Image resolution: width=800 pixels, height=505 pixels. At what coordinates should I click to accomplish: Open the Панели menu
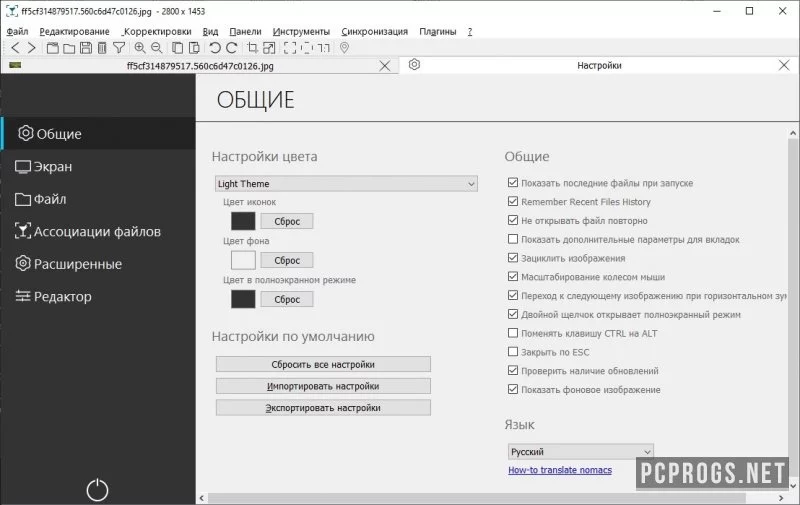(x=245, y=32)
